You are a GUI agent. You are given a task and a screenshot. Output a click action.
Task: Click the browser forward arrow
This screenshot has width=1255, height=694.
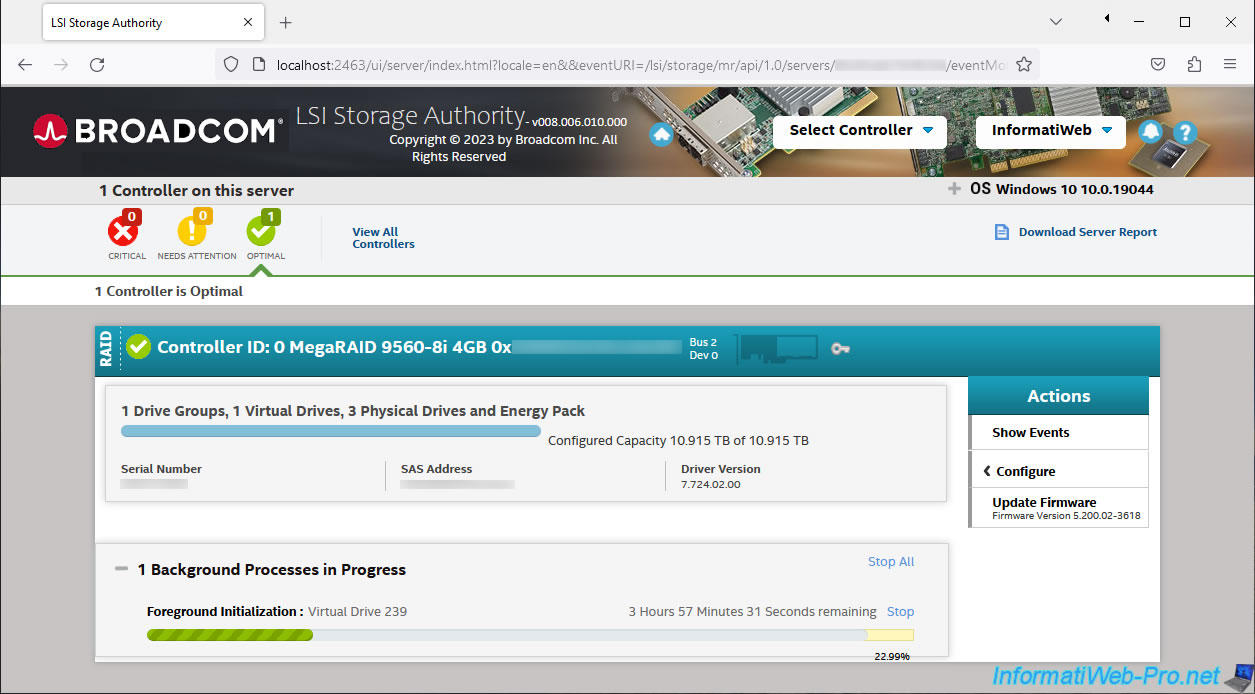[61, 64]
